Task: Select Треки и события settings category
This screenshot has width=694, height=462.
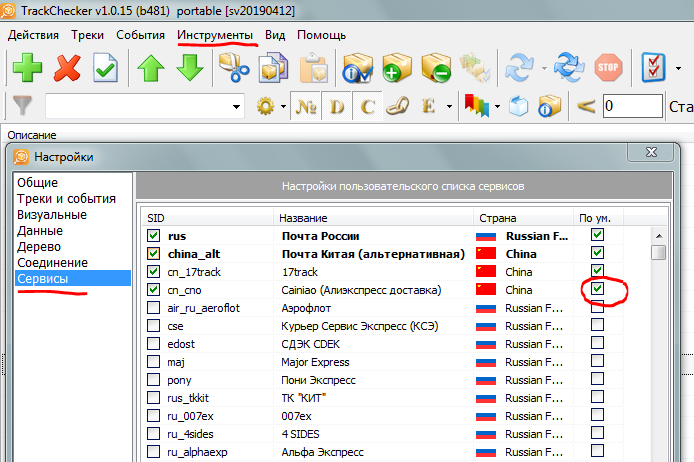Action: pos(66,199)
